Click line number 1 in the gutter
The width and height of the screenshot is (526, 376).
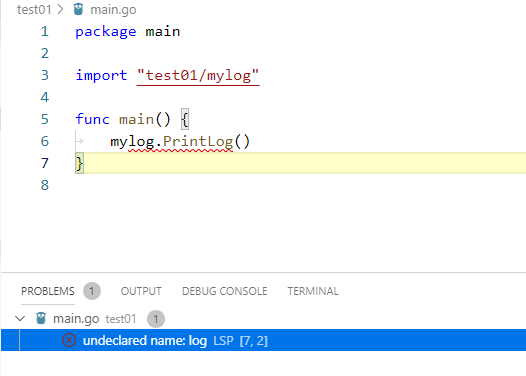click(x=45, y=32)
